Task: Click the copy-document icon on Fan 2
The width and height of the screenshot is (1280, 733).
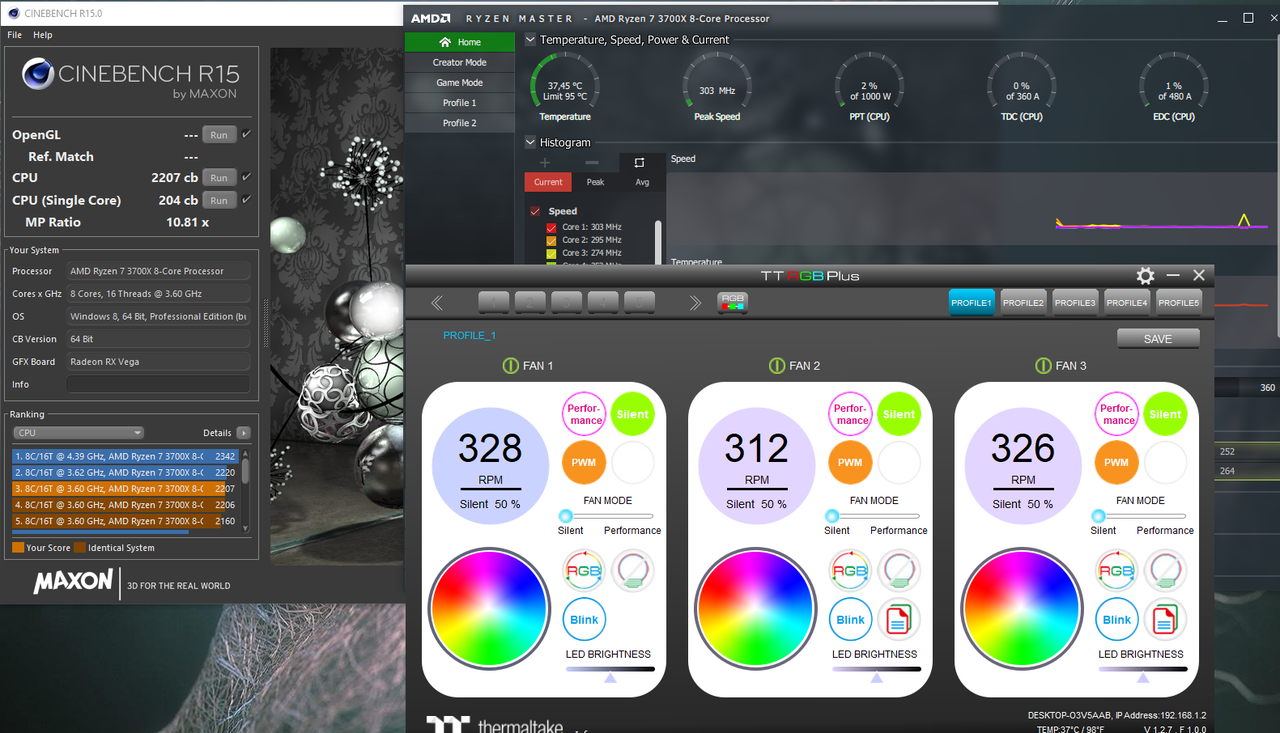Action: (899, 619)
